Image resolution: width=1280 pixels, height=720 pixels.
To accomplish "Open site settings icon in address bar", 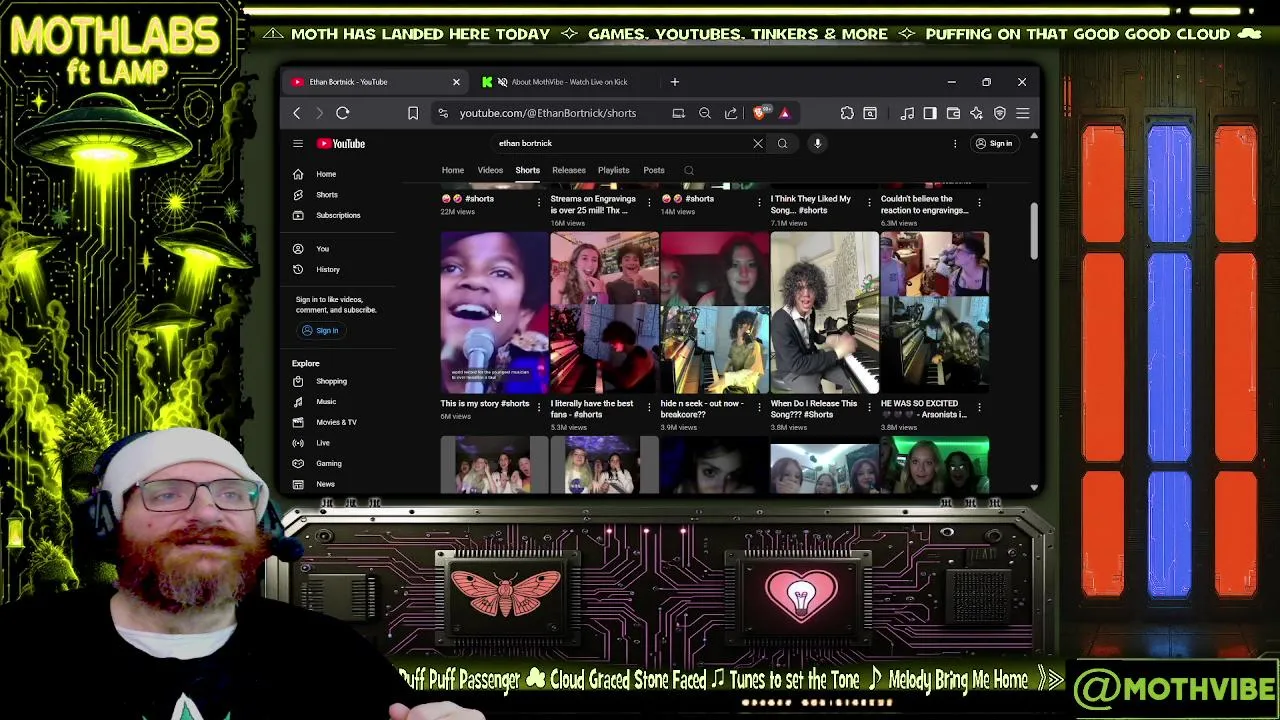I will point(443,113).
